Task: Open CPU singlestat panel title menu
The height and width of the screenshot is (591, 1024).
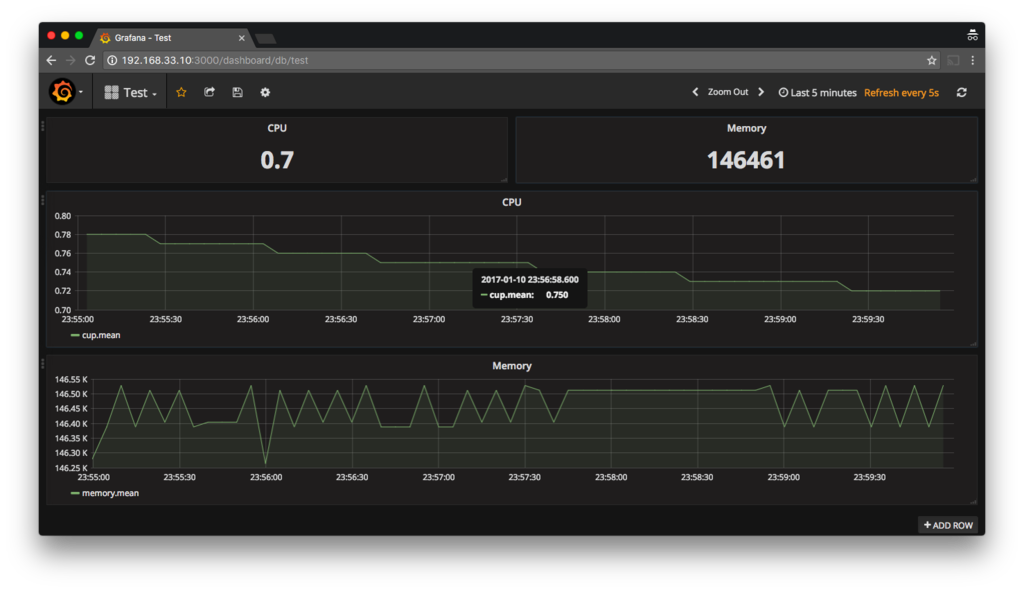Action: 277,128
